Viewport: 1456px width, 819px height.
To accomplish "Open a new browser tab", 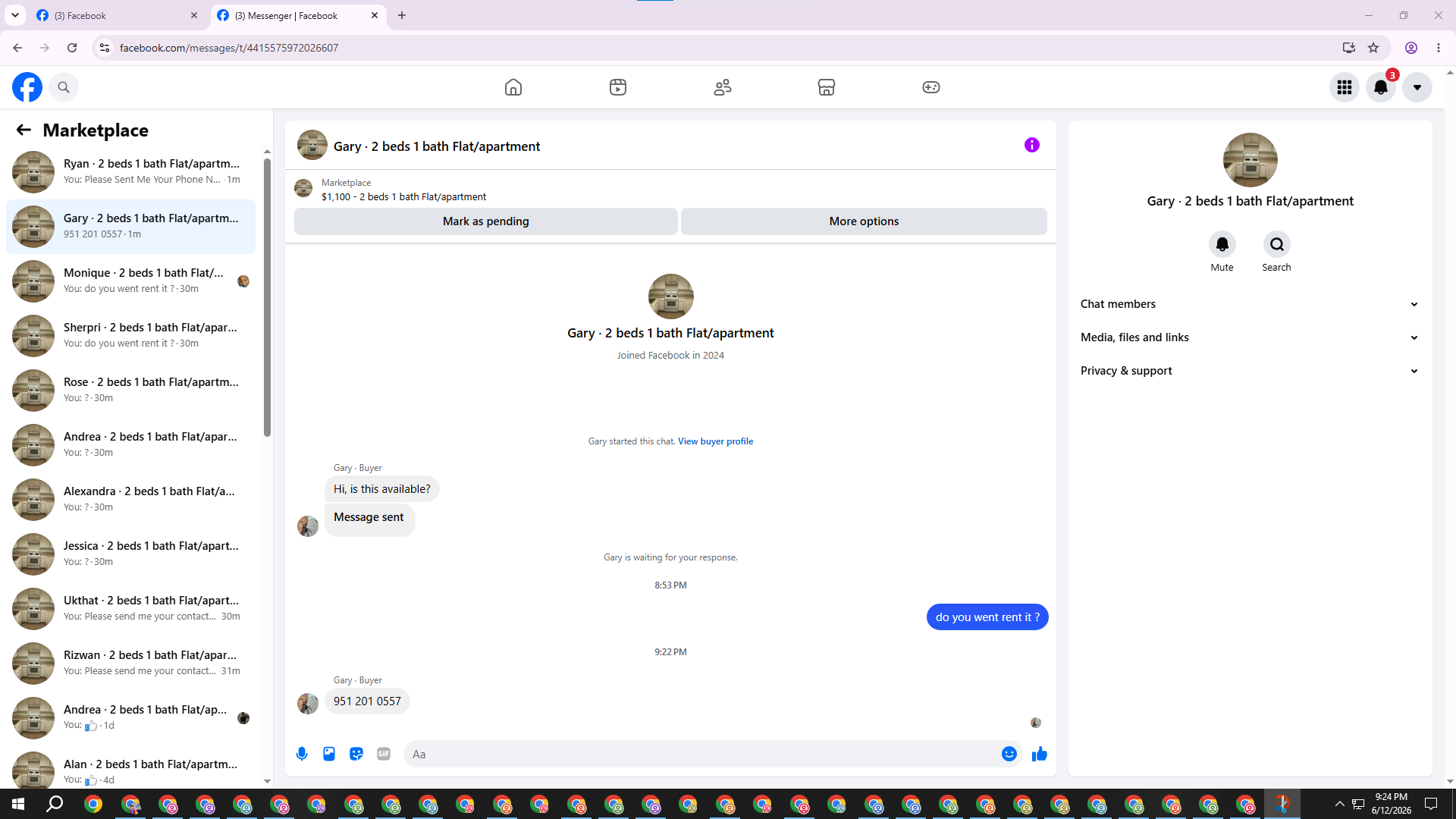I will pos(402,15).
